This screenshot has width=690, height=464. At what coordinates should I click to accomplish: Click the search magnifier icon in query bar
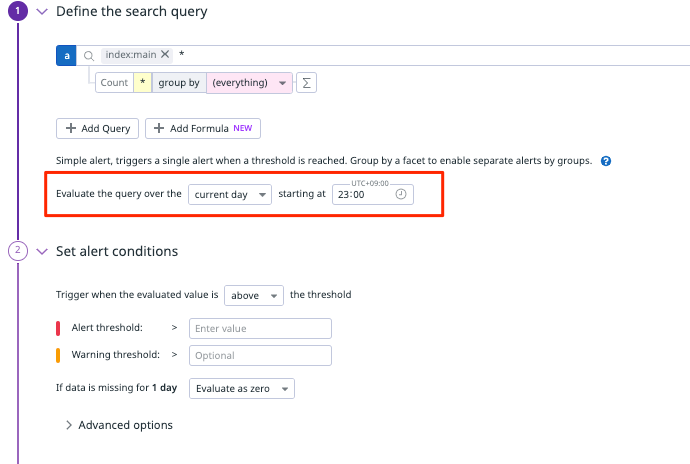(89, 56)
